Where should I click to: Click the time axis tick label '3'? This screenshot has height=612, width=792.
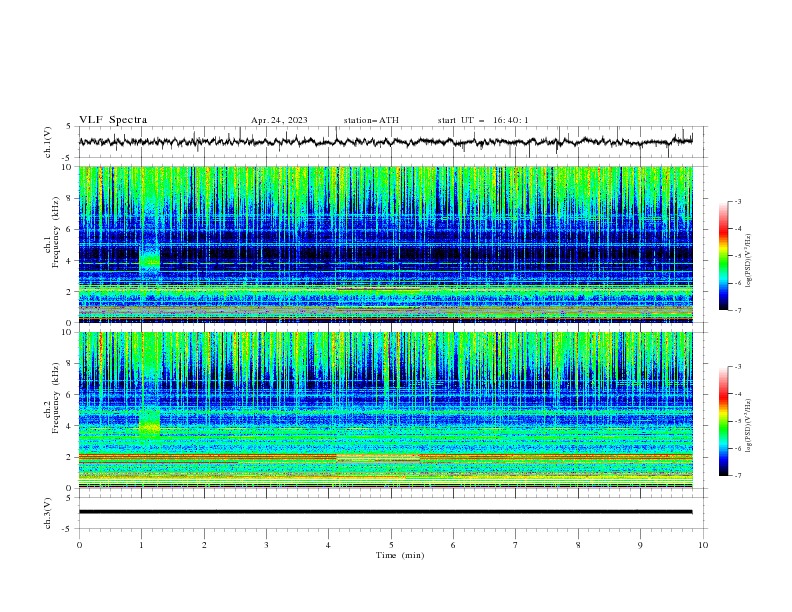click(x=266, y=545)
